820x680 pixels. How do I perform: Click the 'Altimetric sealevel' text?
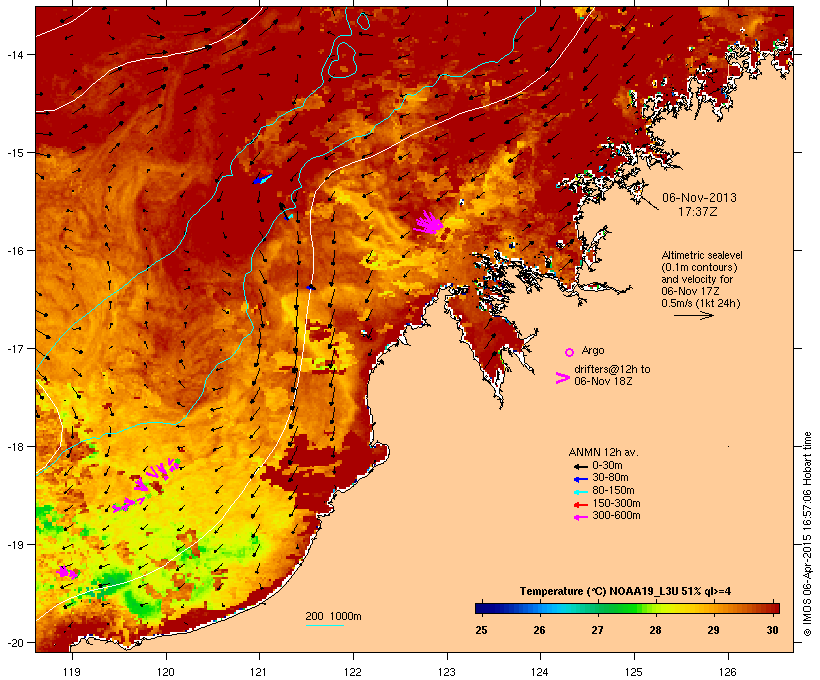pyautogui.click(x=702, y=255)
